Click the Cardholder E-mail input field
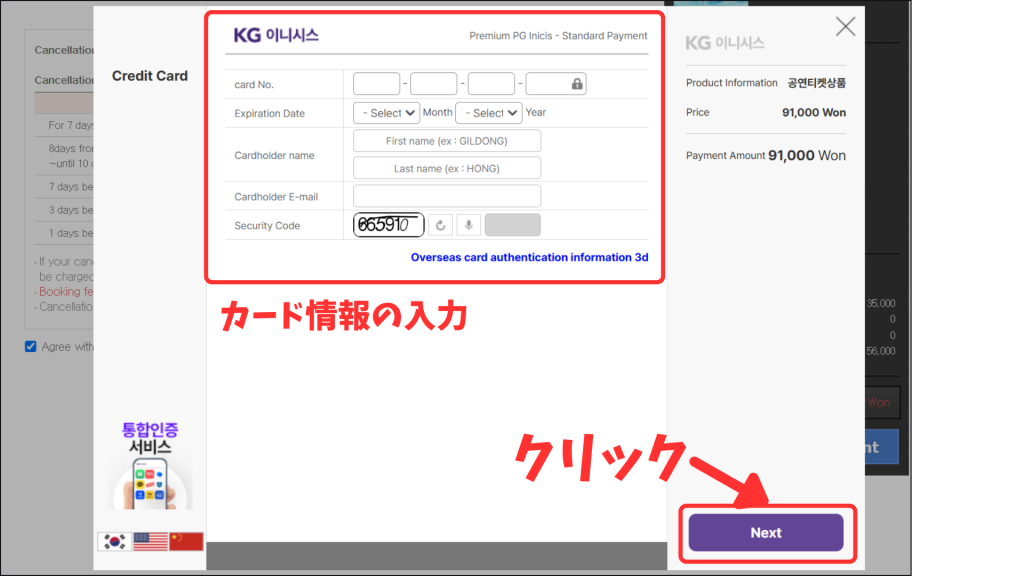 (x=447, y=196)
